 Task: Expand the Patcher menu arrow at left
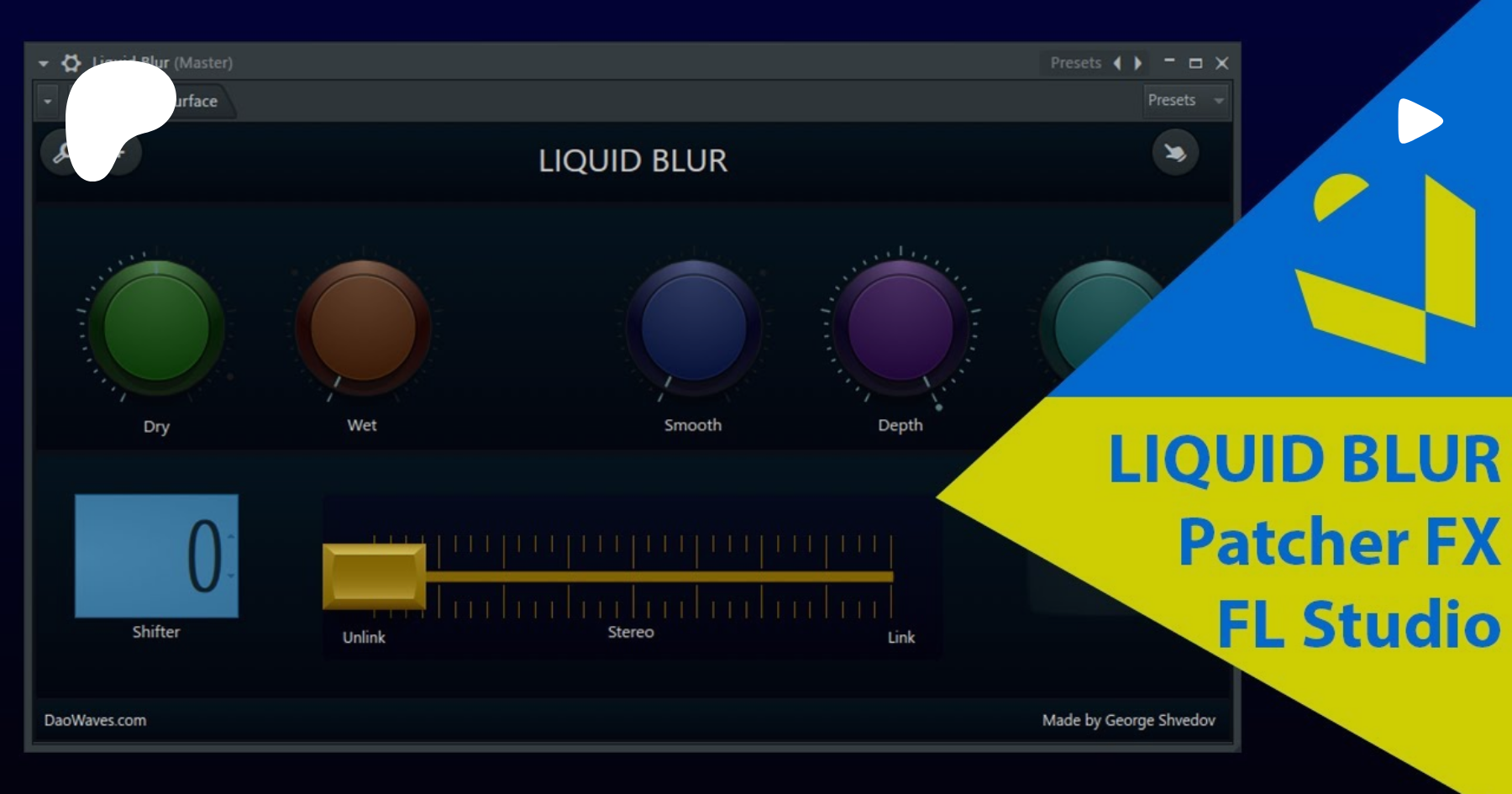click(x=48, y=102)
